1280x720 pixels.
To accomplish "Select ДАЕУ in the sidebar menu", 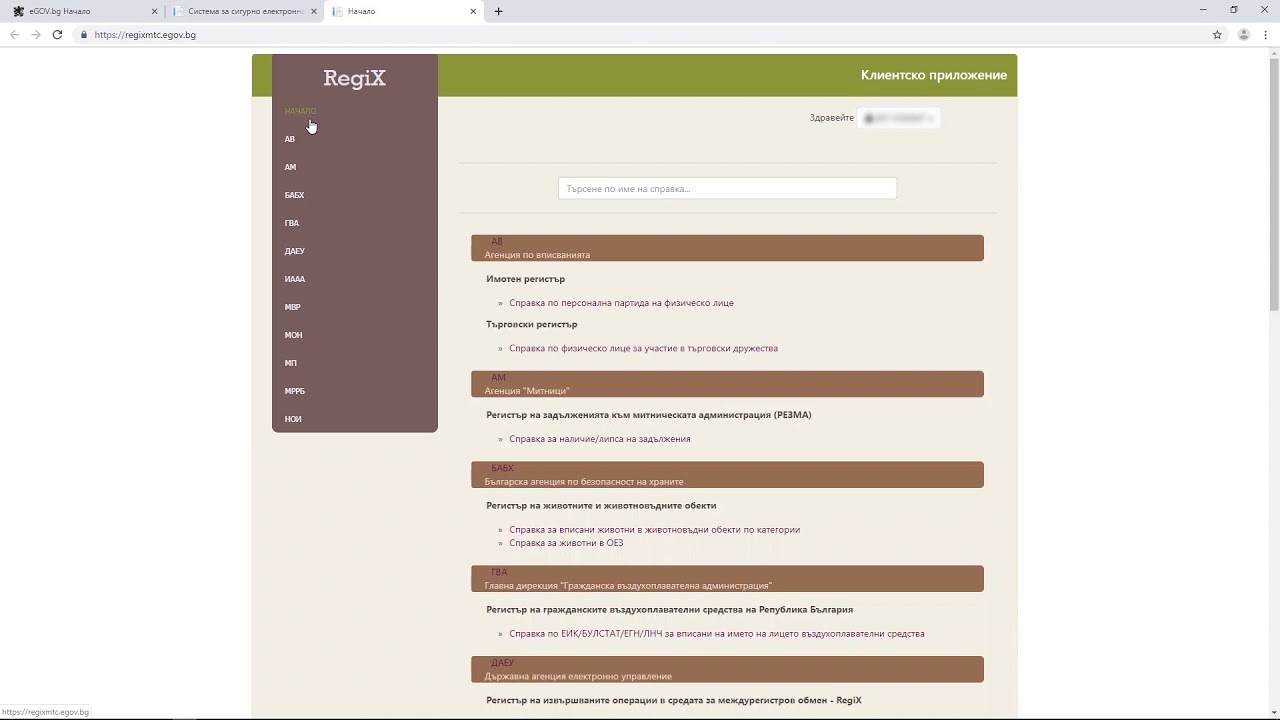I will (x=294, y=251).
